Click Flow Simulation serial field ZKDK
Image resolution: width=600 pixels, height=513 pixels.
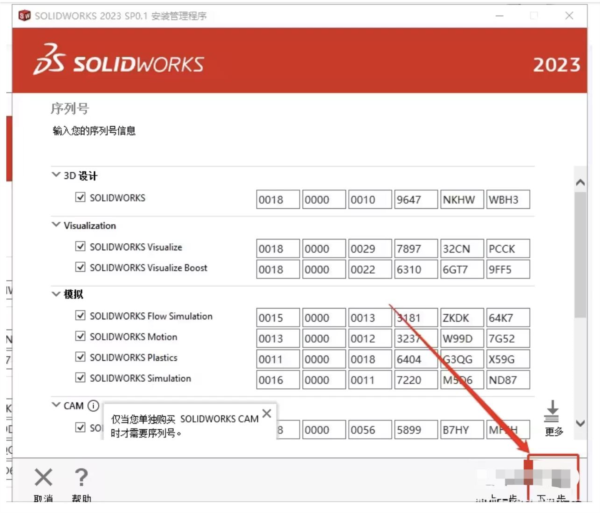pos(462,318)
